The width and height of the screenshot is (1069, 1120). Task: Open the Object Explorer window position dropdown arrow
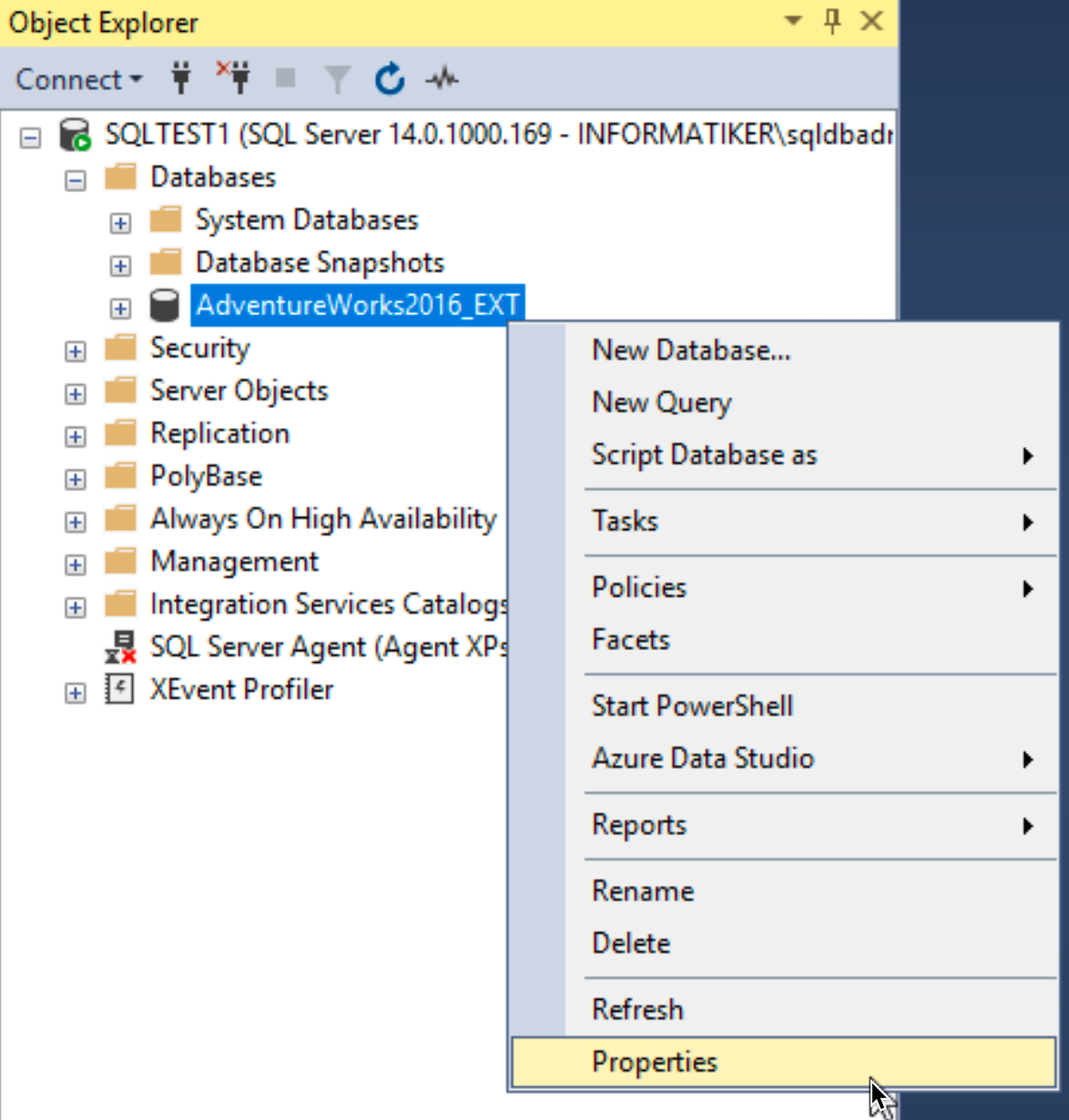[x=793, y=20]
